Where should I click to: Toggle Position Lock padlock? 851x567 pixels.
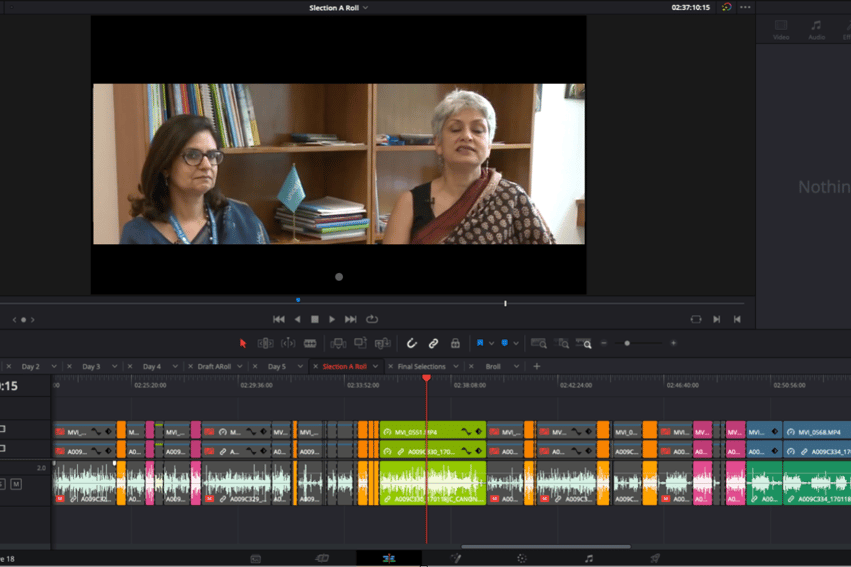(455, 343)
